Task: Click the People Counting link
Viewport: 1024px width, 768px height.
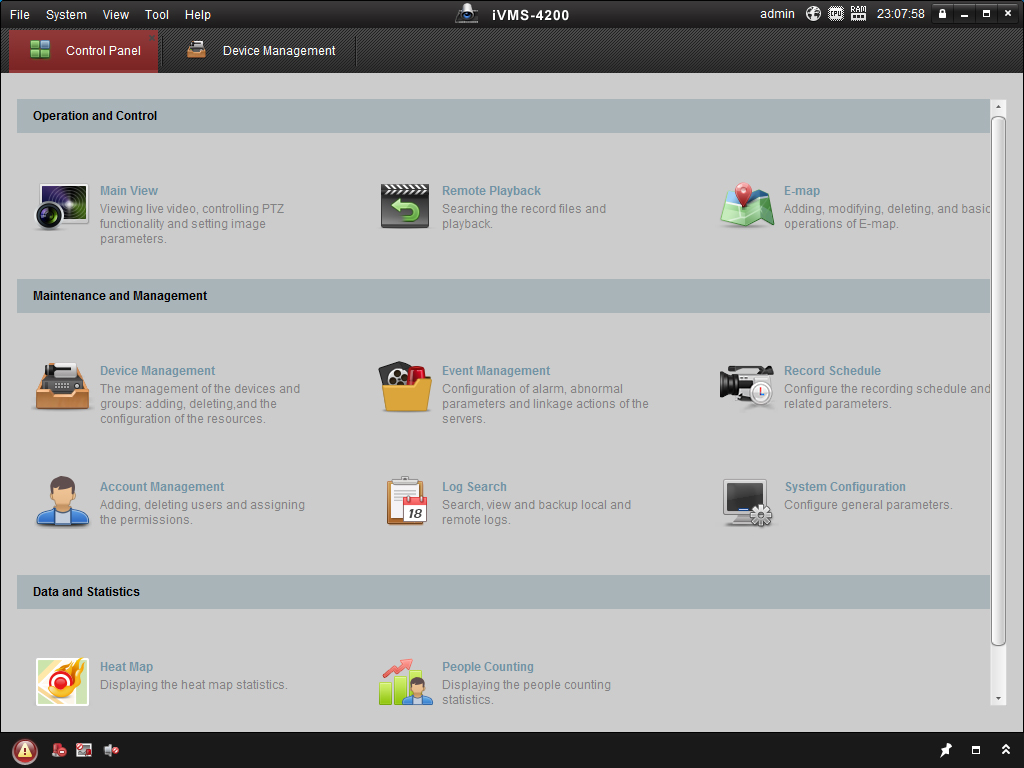Action: (x=488, y=667)
